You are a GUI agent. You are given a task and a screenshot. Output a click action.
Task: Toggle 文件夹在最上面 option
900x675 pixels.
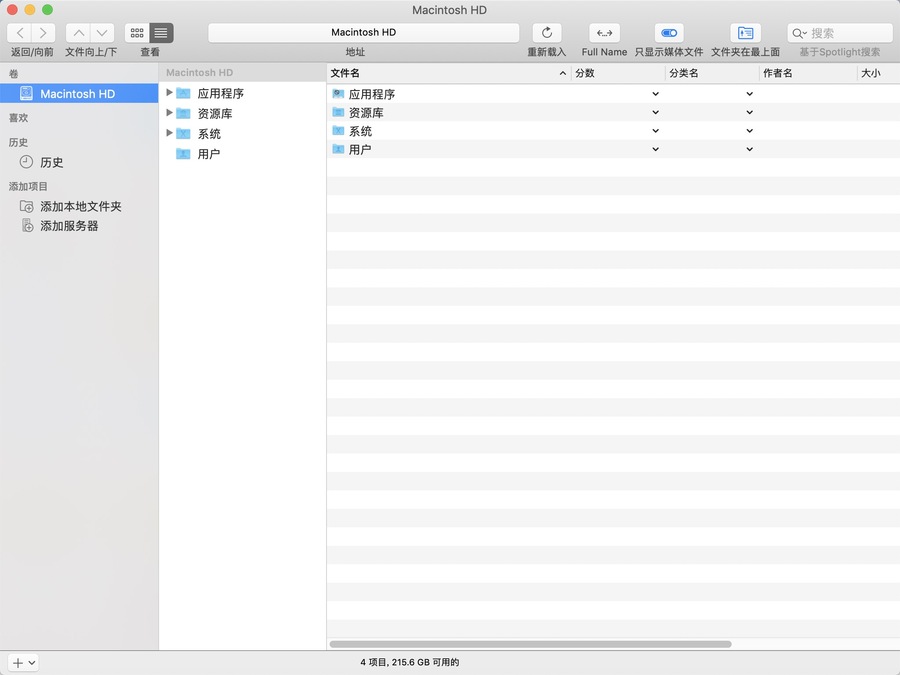point(745,33)
